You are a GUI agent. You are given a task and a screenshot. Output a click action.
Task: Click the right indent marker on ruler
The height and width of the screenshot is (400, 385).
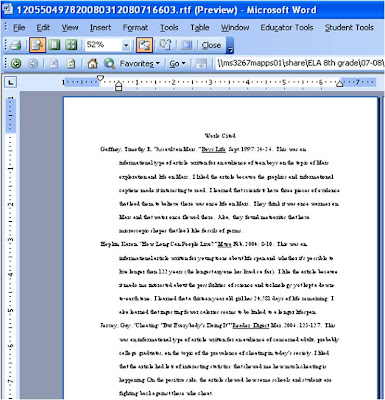click(x=339, y=84)
